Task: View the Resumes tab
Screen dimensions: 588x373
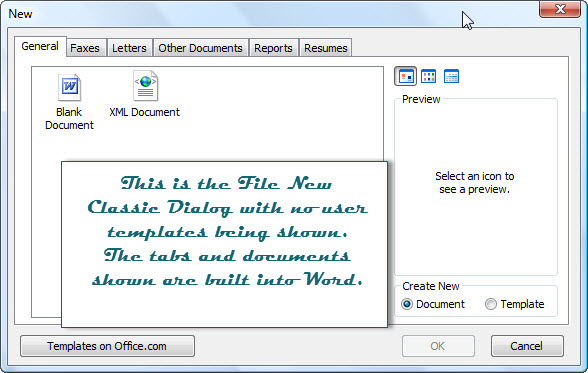Action: (x=326, y=48)
